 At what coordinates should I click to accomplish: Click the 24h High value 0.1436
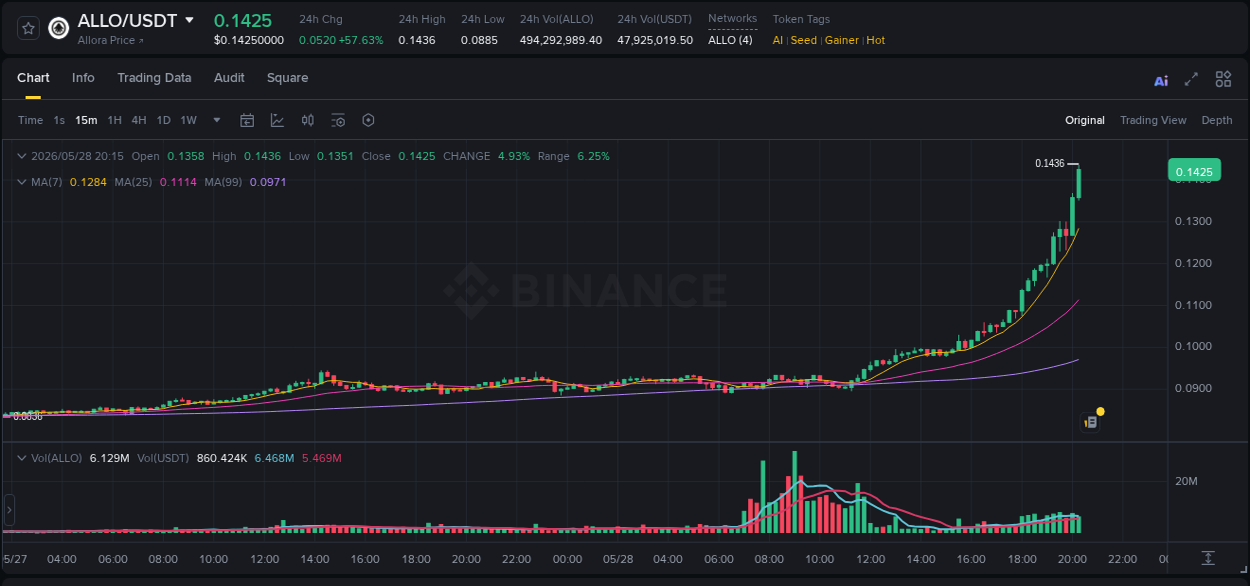point(416,40)
